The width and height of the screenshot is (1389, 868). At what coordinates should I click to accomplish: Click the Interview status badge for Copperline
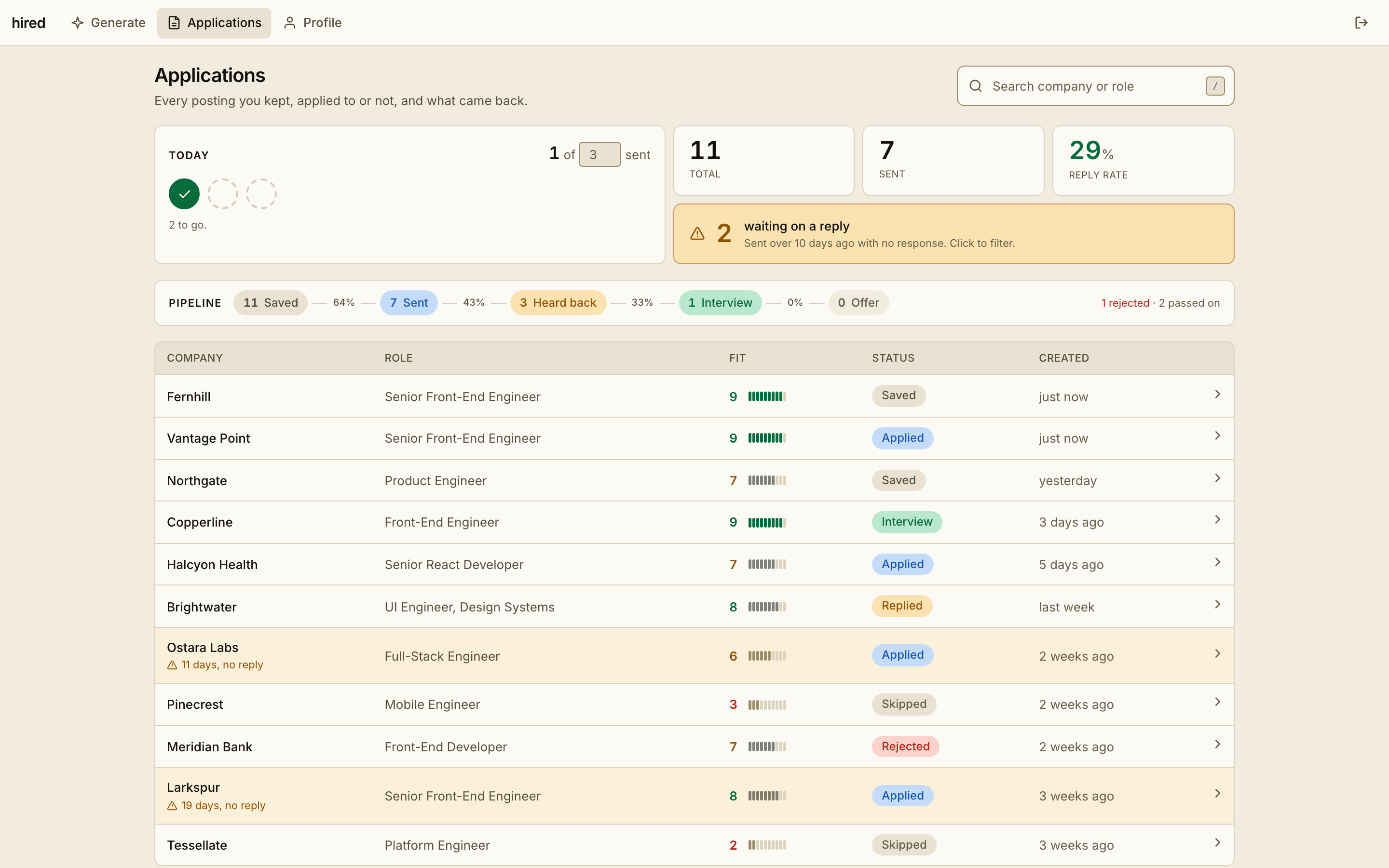pyautogui.click(x=907, y=522)
